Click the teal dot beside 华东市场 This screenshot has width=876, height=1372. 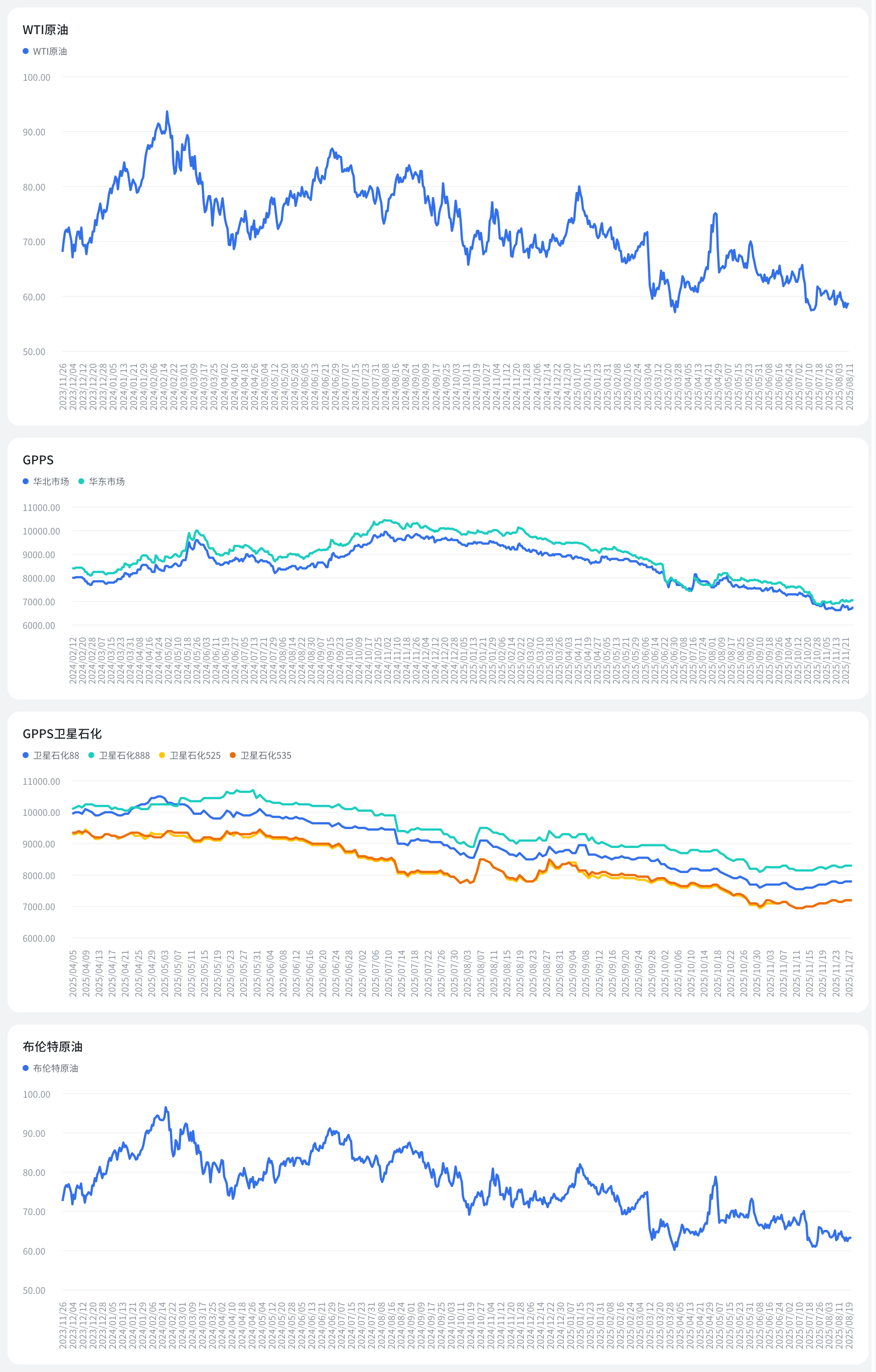tap(81, 481)
